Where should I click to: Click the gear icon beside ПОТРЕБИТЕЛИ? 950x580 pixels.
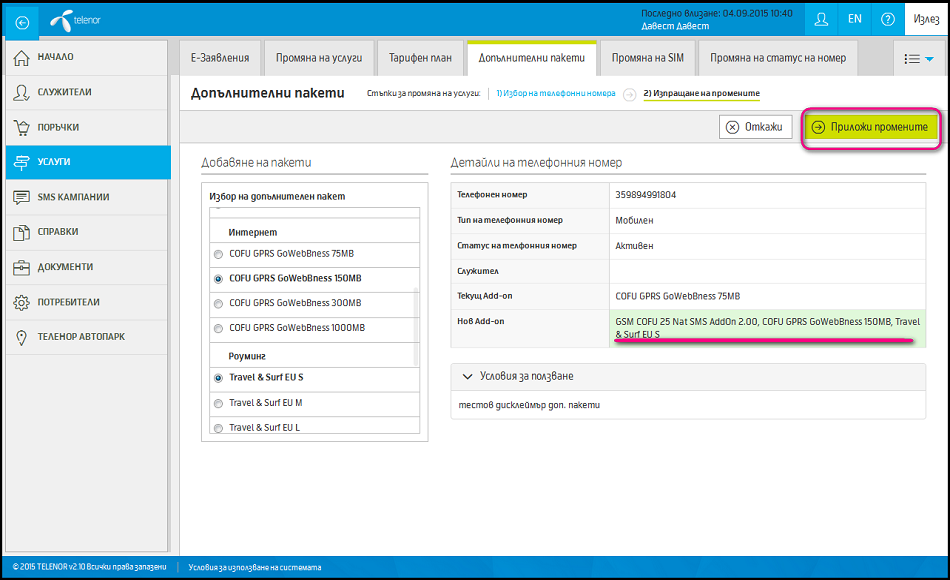(21, 302)
